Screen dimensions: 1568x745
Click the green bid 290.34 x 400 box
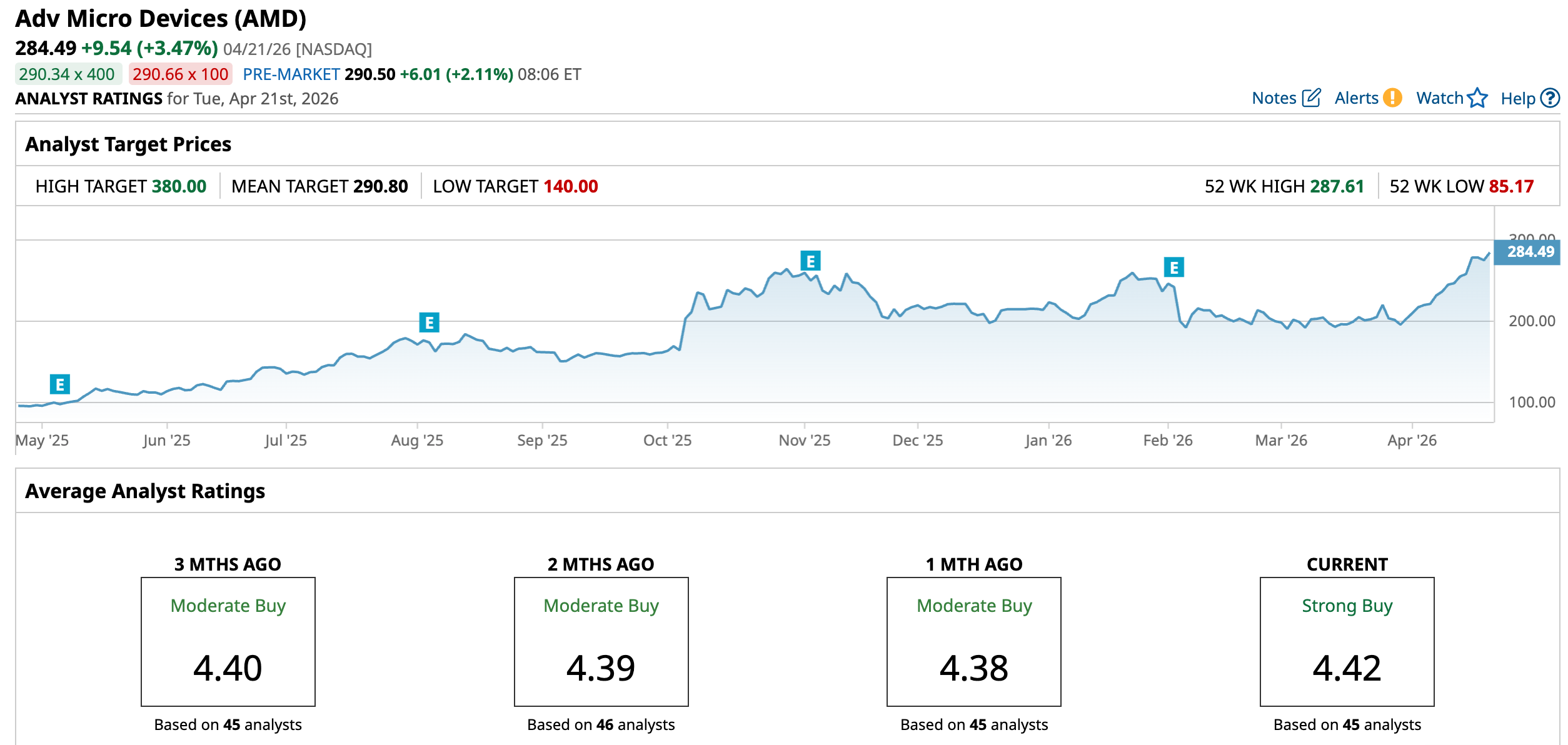click(67, 74)
